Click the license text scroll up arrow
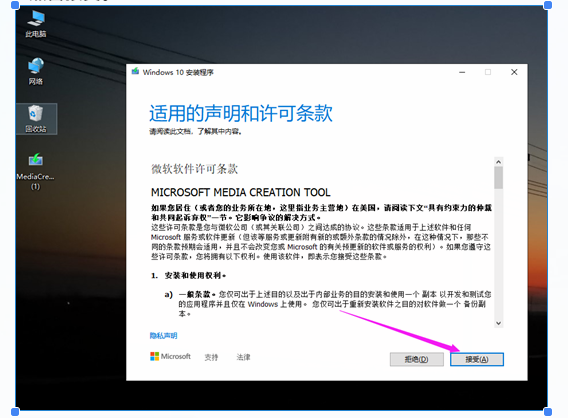The image size is (568, 418). tap(498, 162)
